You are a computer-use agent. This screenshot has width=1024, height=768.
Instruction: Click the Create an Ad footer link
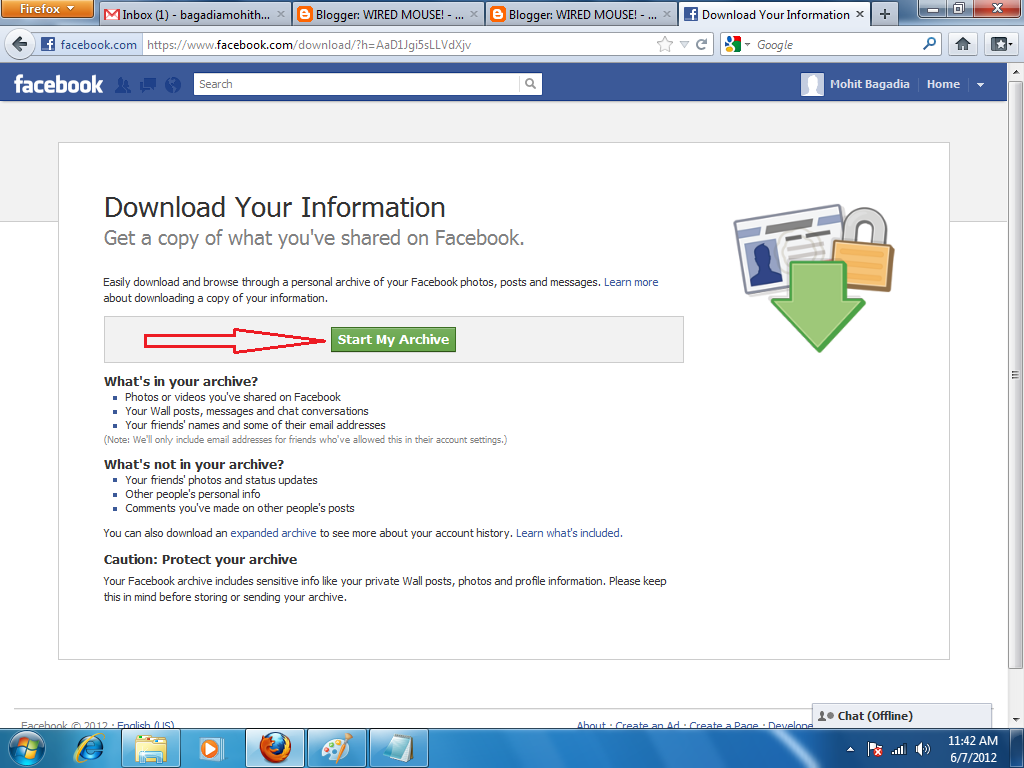(647, 724)
